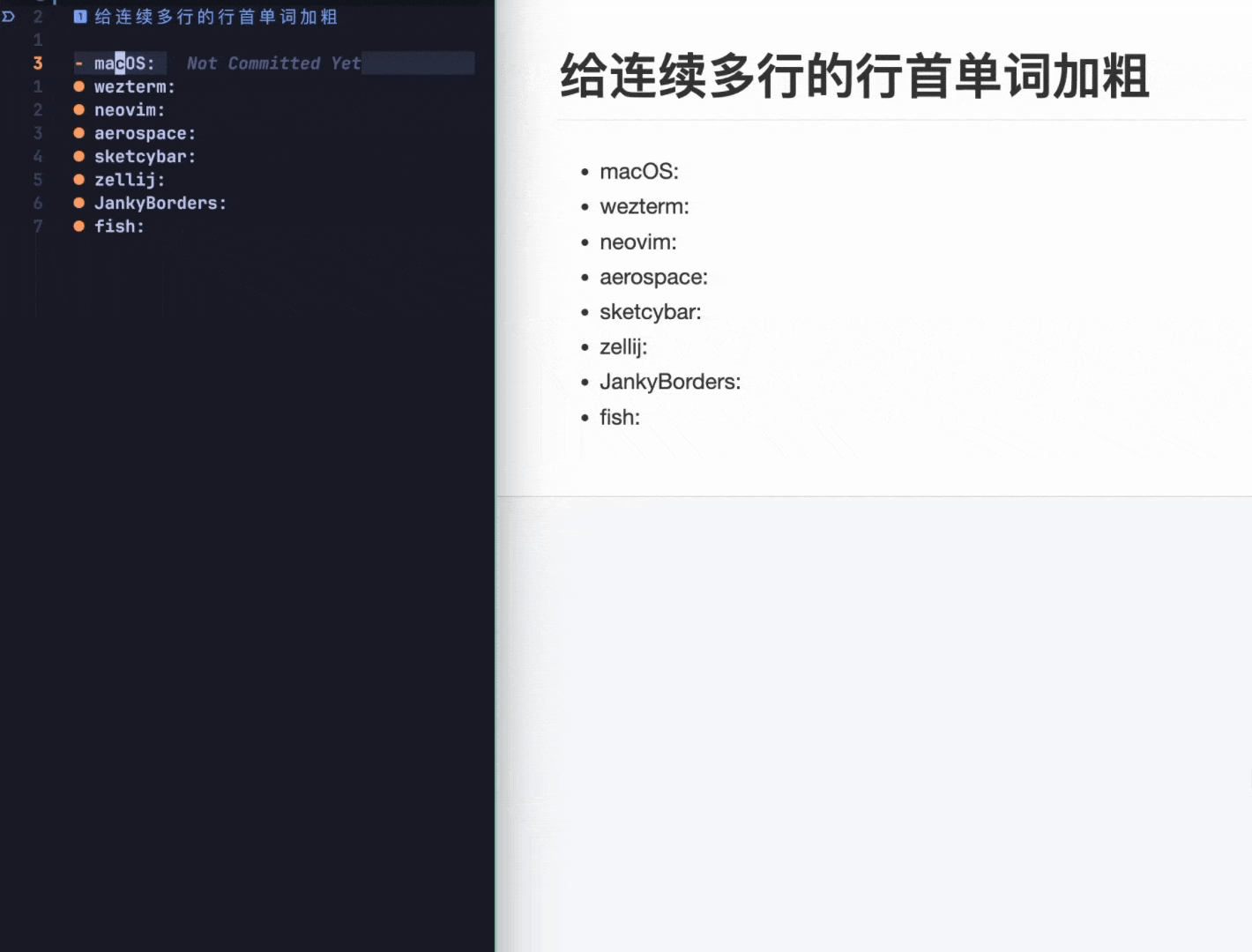The image size is (1252, 952).
Task: Click JankyBorders: line in editor
Action: pyautogui.click(x=160, y=203)
